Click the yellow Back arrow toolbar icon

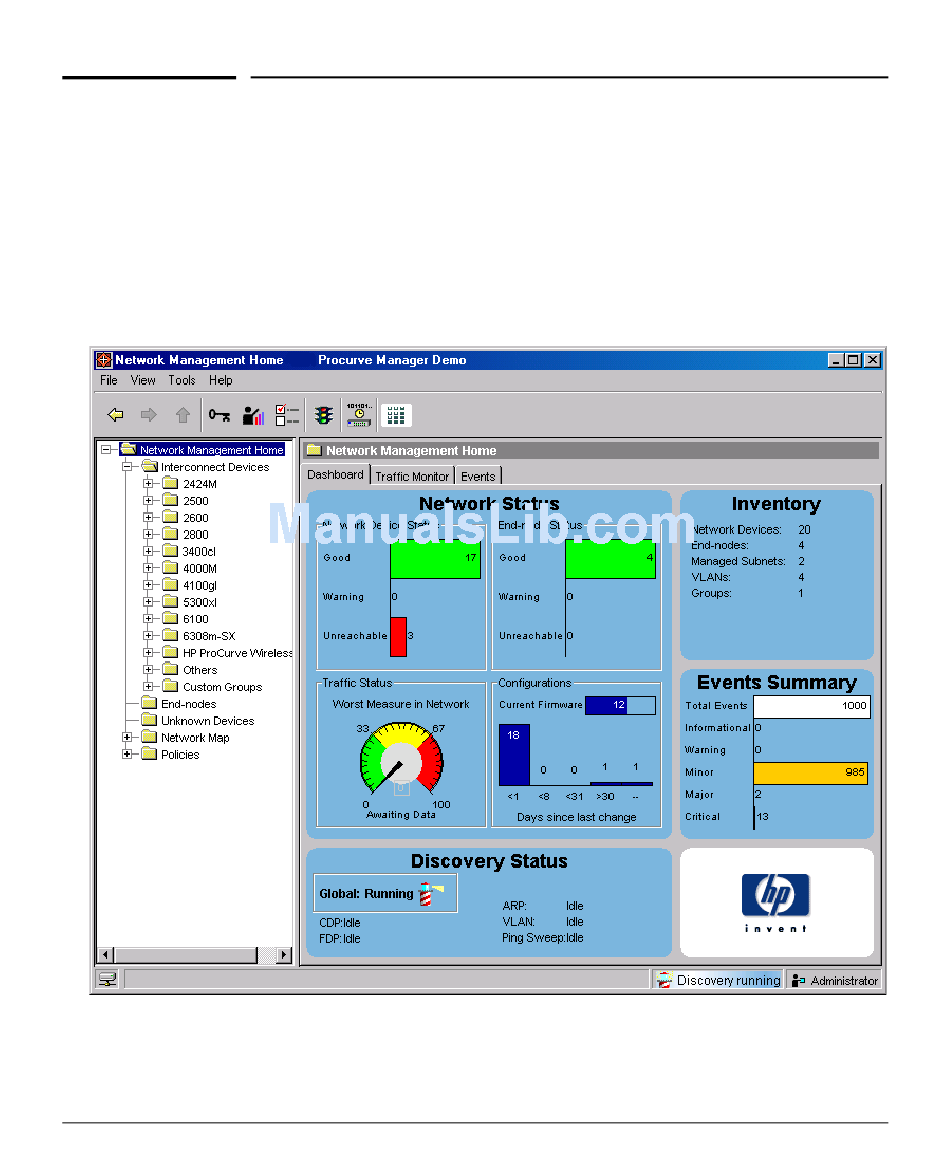[115, 415]
